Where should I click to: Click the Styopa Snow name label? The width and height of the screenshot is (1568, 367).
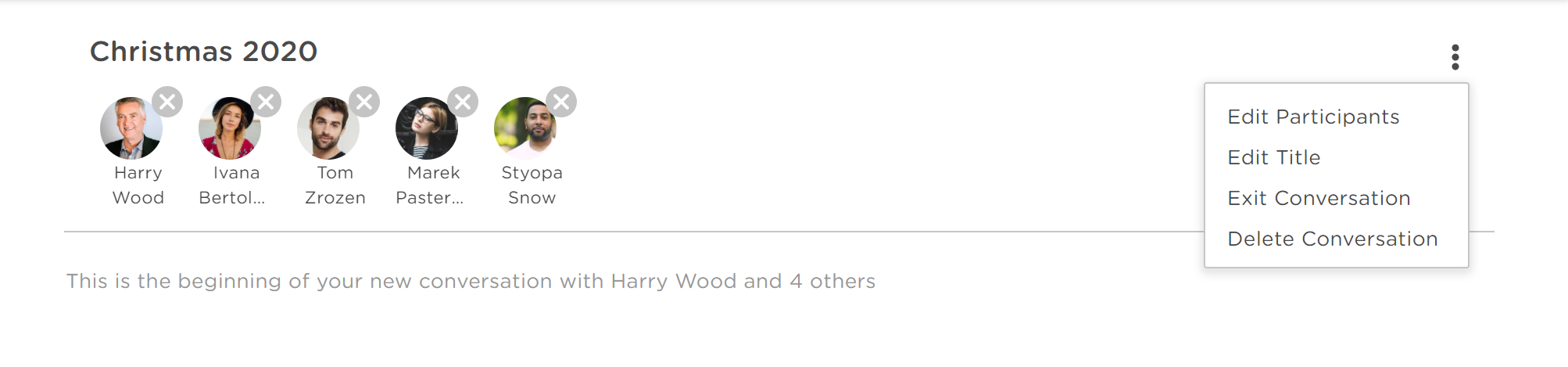click(x=532, y=185)
